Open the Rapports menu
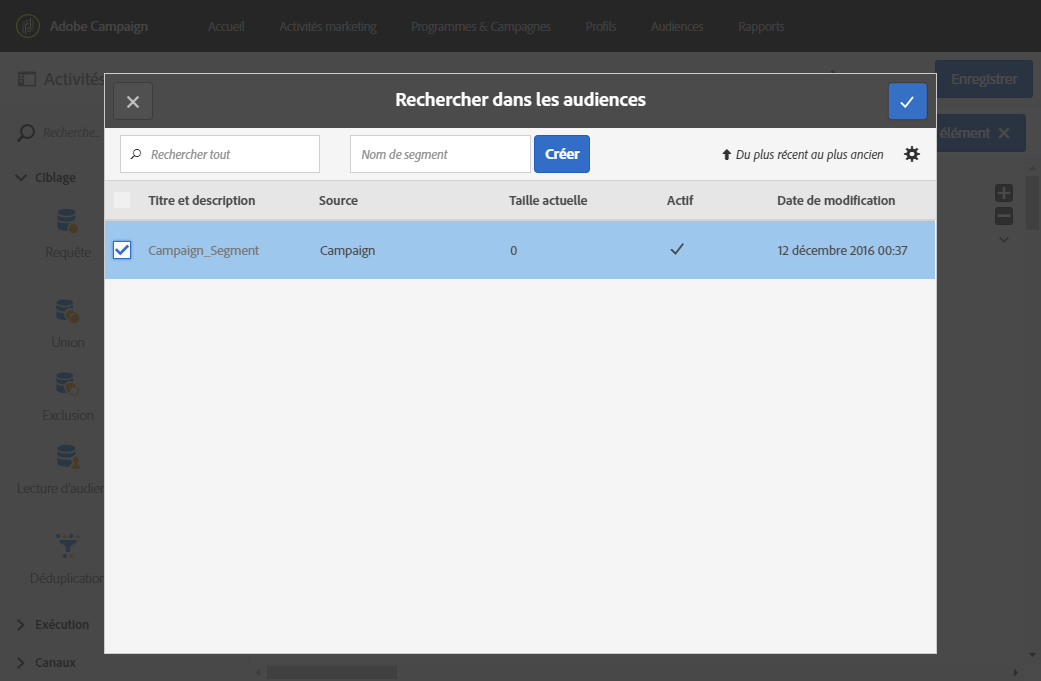 761,27
